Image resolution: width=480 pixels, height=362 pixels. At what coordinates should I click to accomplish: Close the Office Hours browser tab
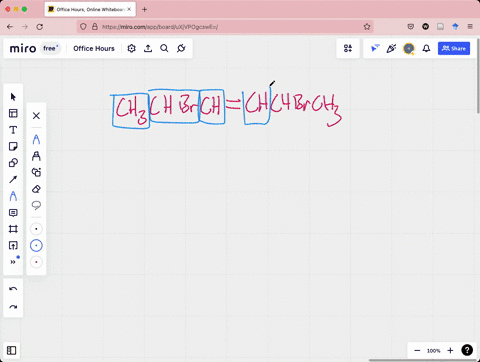129,9
